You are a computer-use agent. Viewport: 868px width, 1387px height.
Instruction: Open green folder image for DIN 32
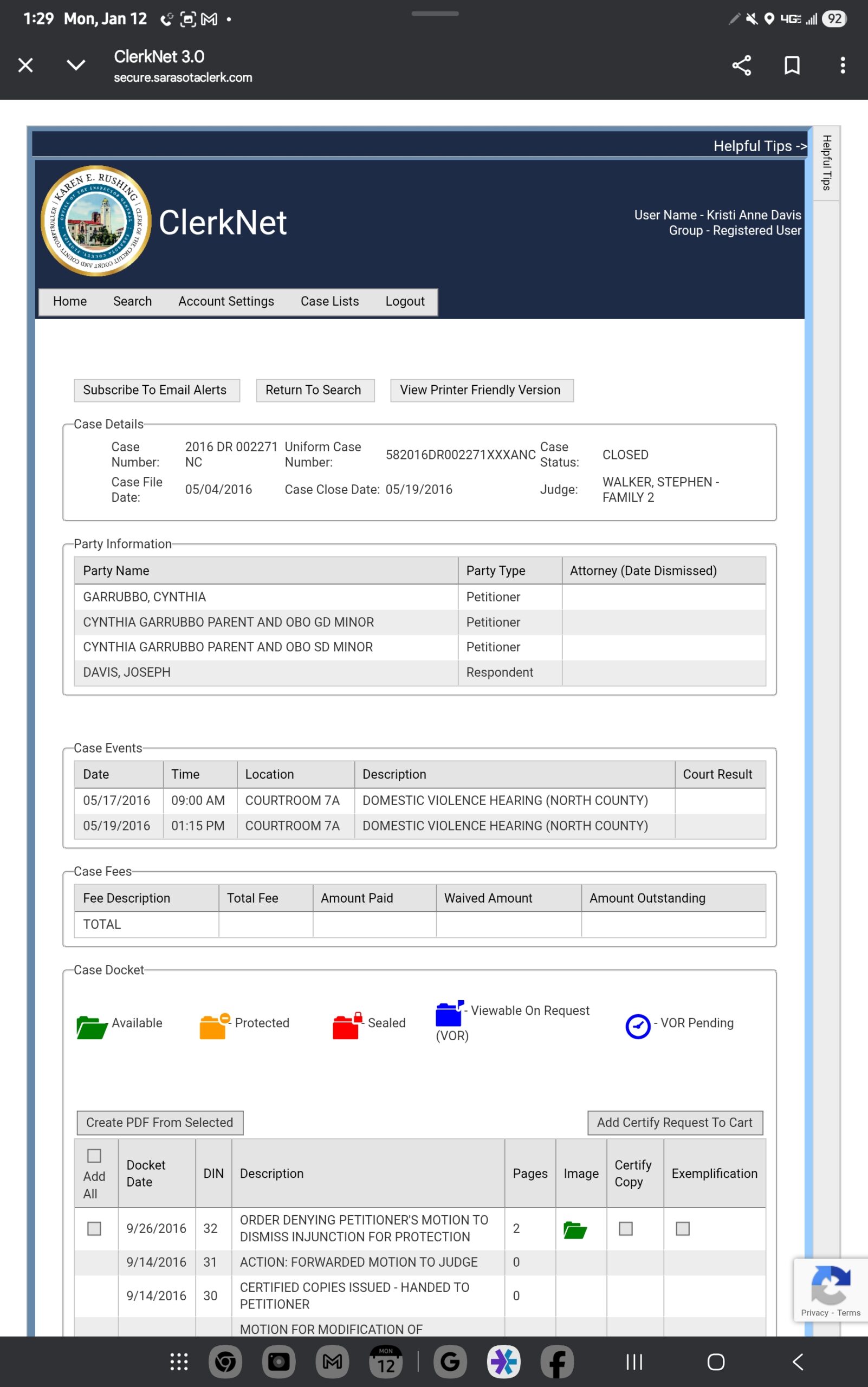pyautogui.click(x=575, y=1230)
